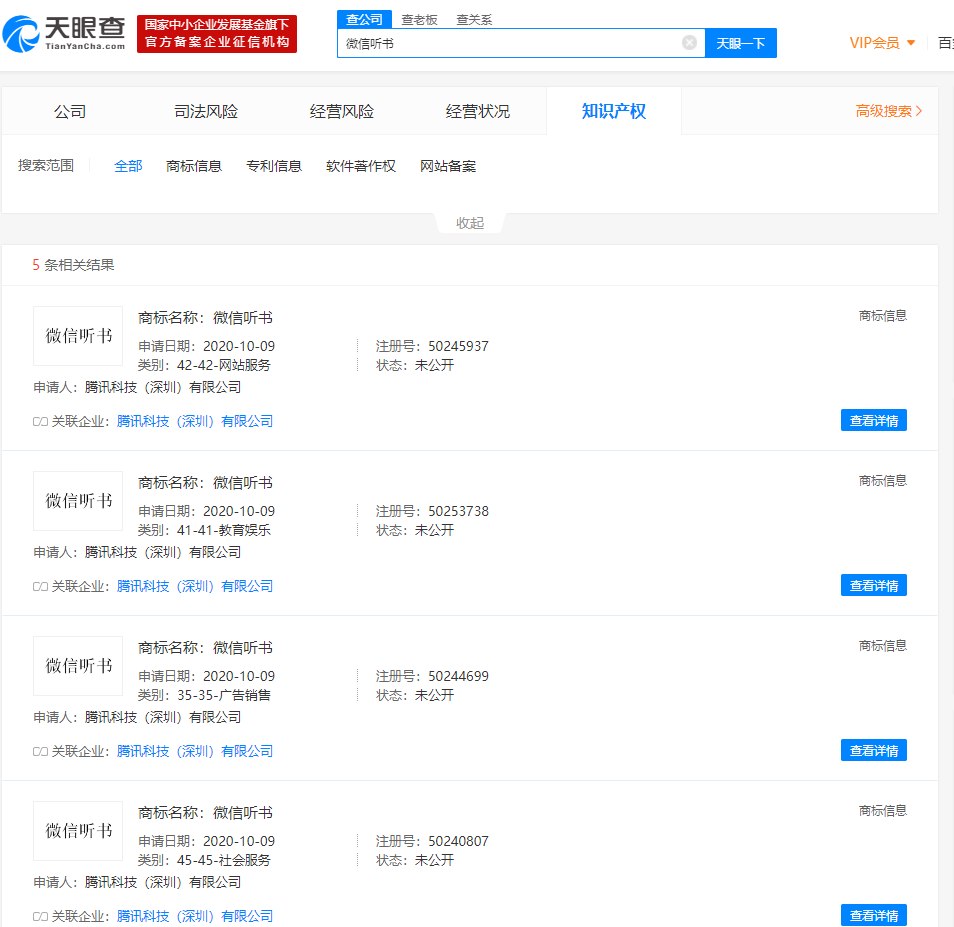Open 腾讯科技 link in 35-广告销售 result
Image resolution: width=954 pixels, height=927 pixels.
[195, 751]
